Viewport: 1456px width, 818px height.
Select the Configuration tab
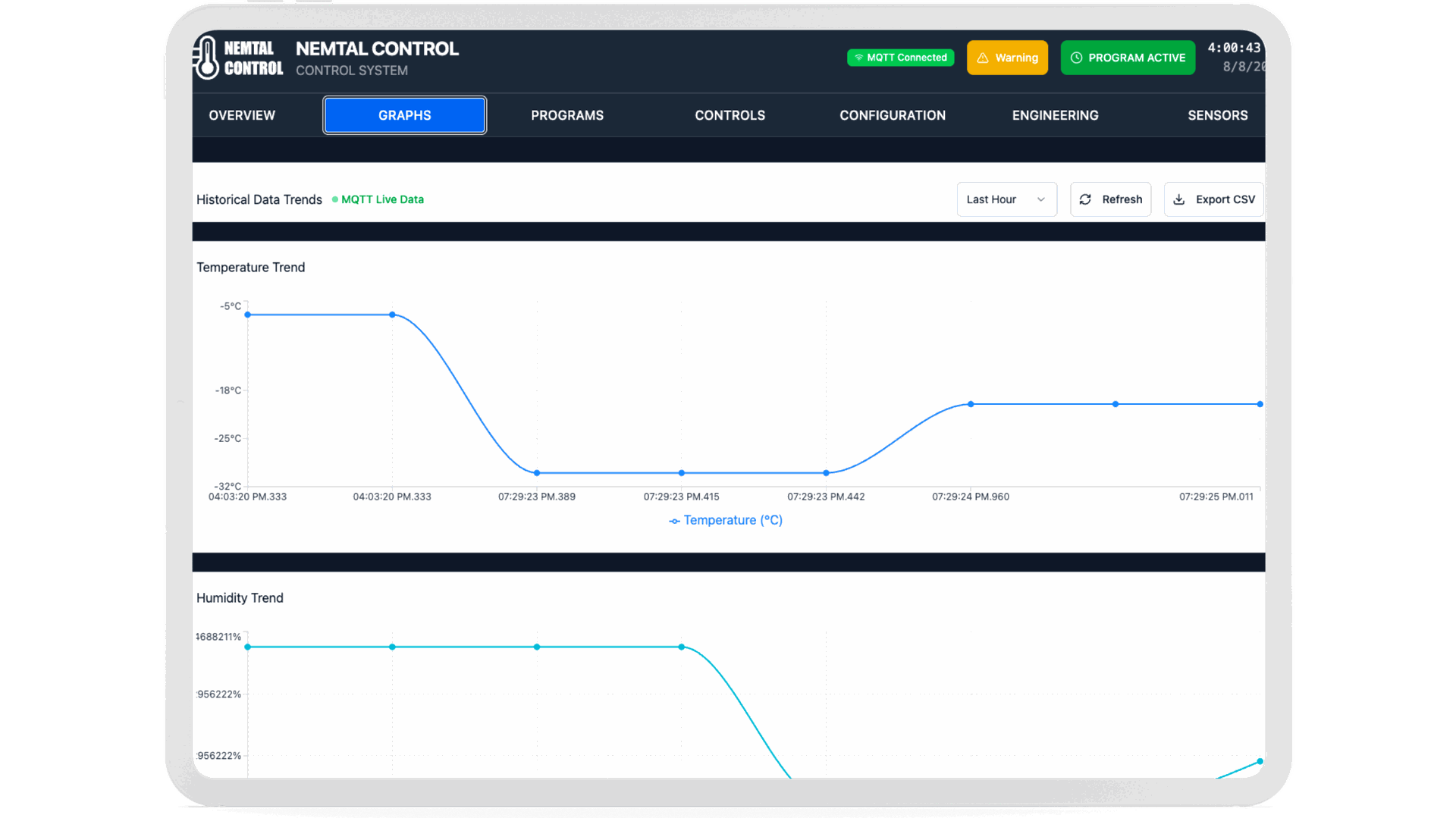(892, 115)
